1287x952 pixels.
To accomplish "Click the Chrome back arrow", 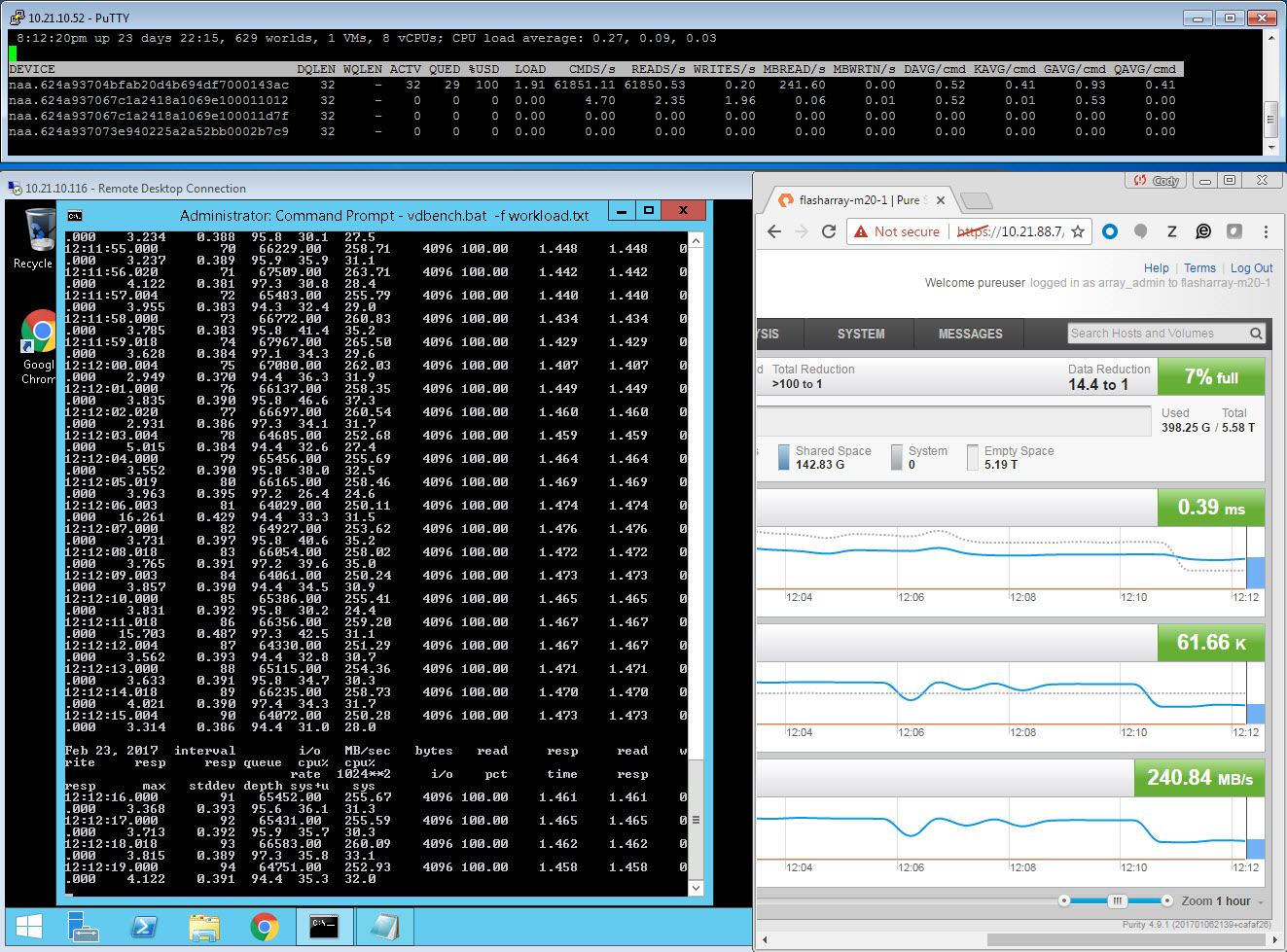I will (774, 231).
